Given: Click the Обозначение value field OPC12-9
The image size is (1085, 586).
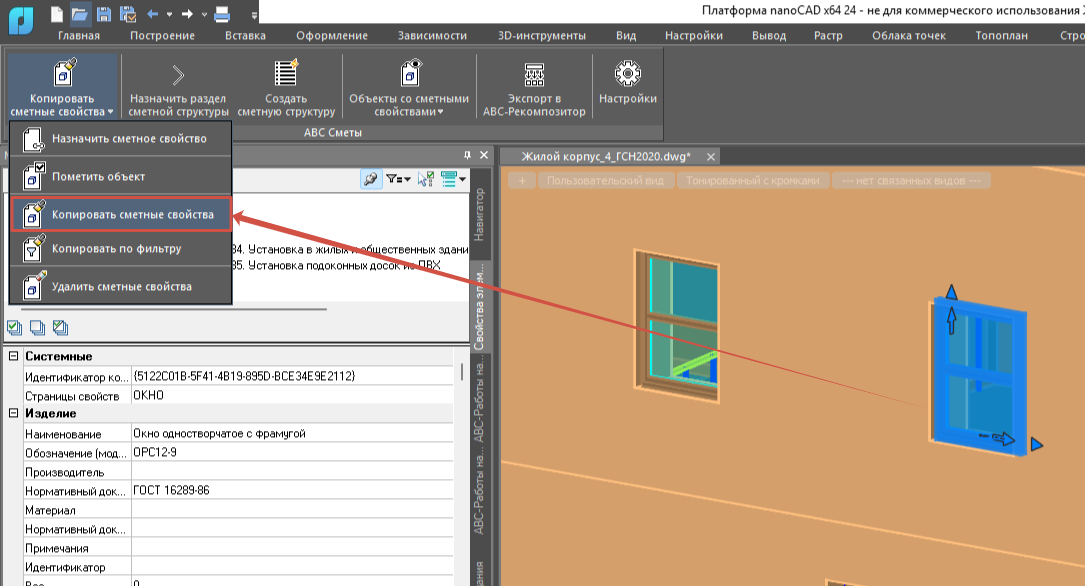Looking at the screenshot, I should [292, 452].
